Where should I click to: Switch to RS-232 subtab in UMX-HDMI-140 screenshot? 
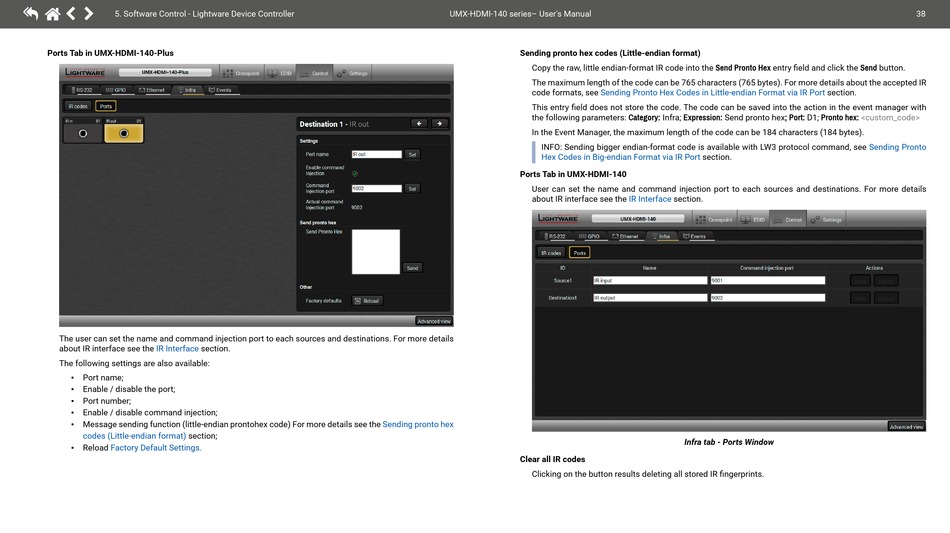(555, 236)
